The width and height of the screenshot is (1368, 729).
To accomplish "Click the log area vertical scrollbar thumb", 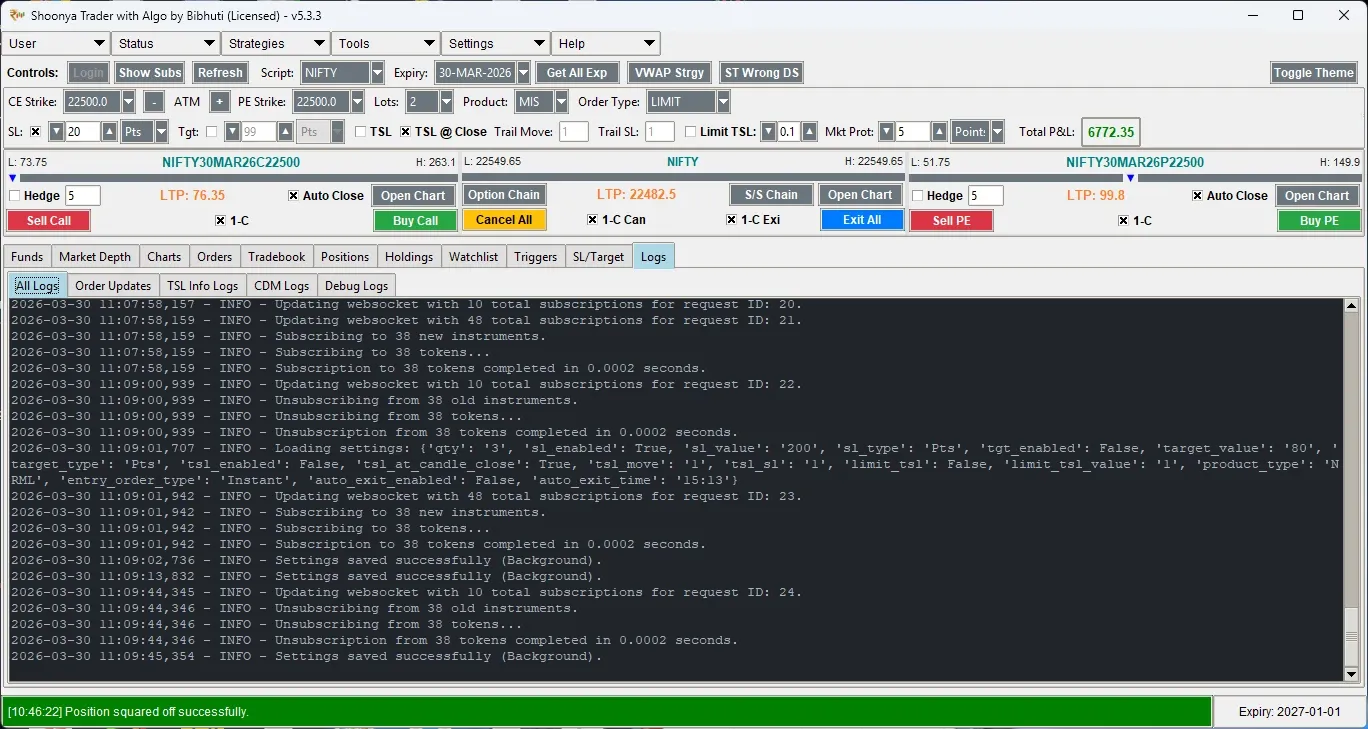I will (x=1351, y=636).
